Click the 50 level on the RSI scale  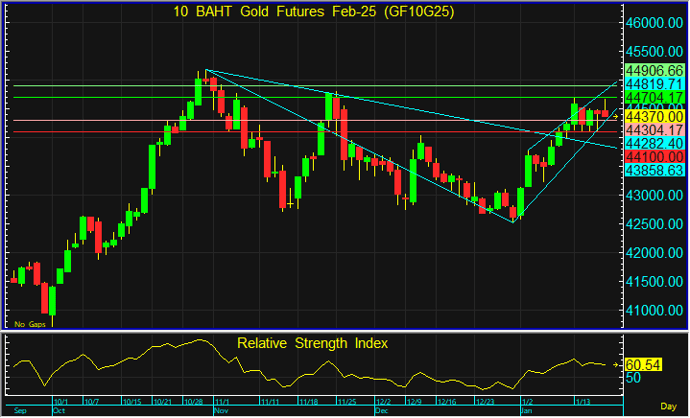click(632, 378)
